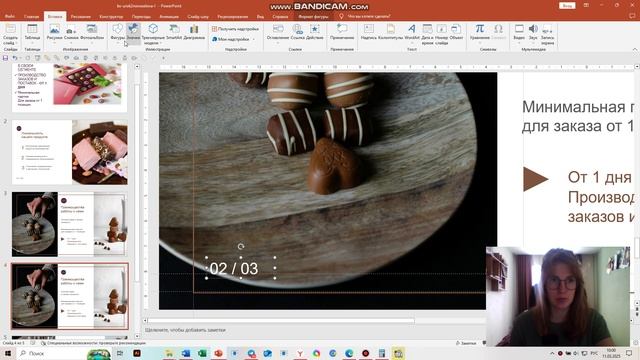Viewport: 640px width, 360px height.
Task: Switch to the Home ribbon tab
Action: 31,16
